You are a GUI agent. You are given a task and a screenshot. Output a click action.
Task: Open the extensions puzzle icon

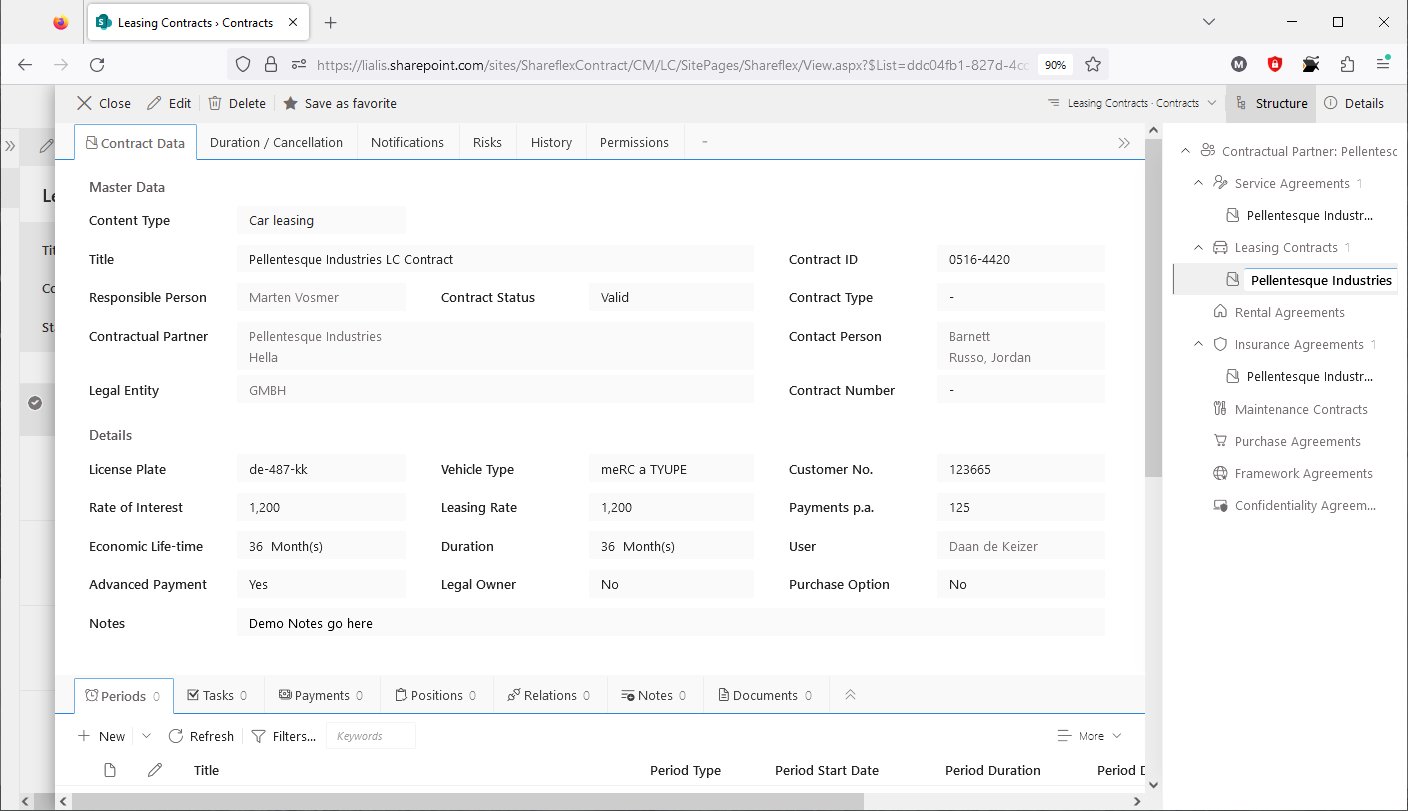(x=1347, y=64)
